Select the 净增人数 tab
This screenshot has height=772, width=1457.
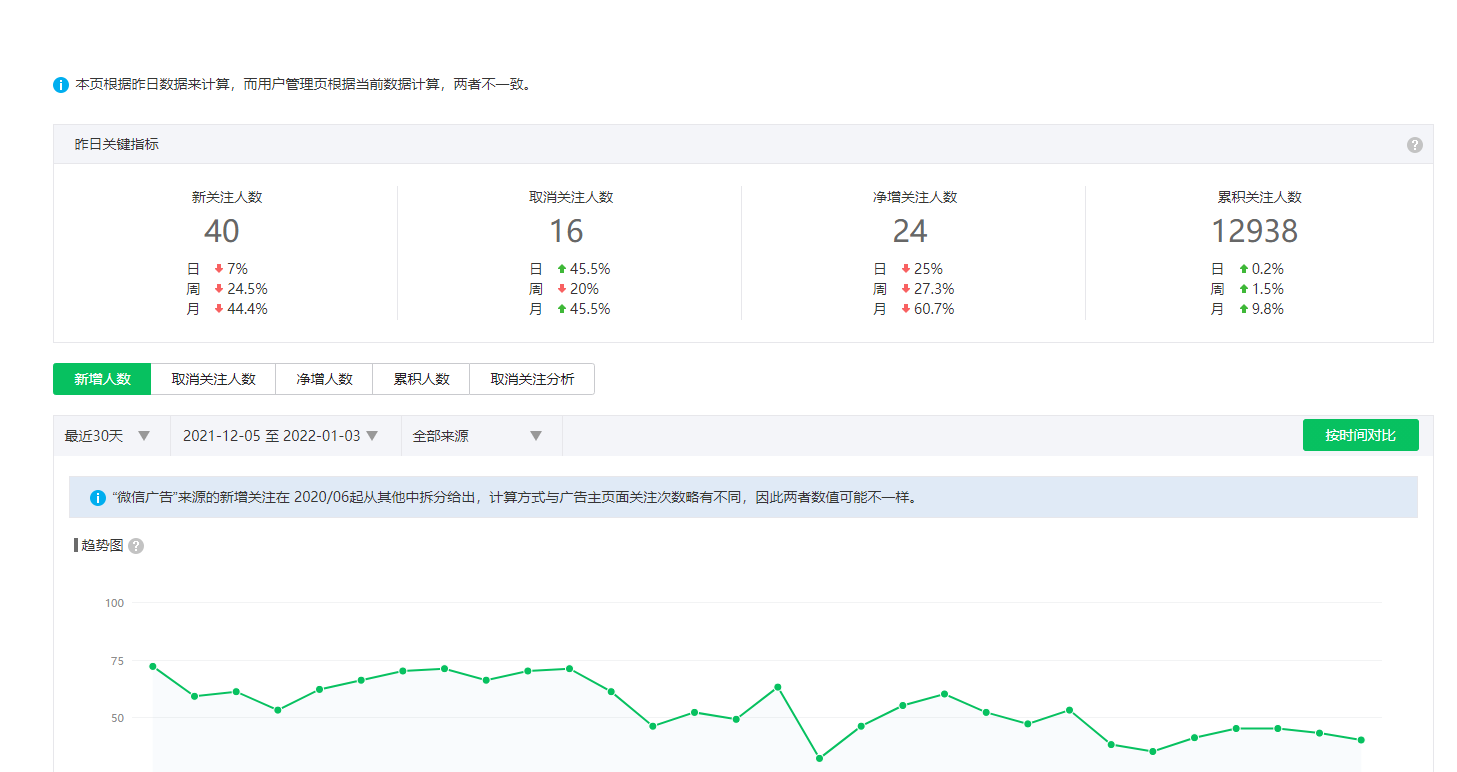pyautogui.click(x=324, y=379)
